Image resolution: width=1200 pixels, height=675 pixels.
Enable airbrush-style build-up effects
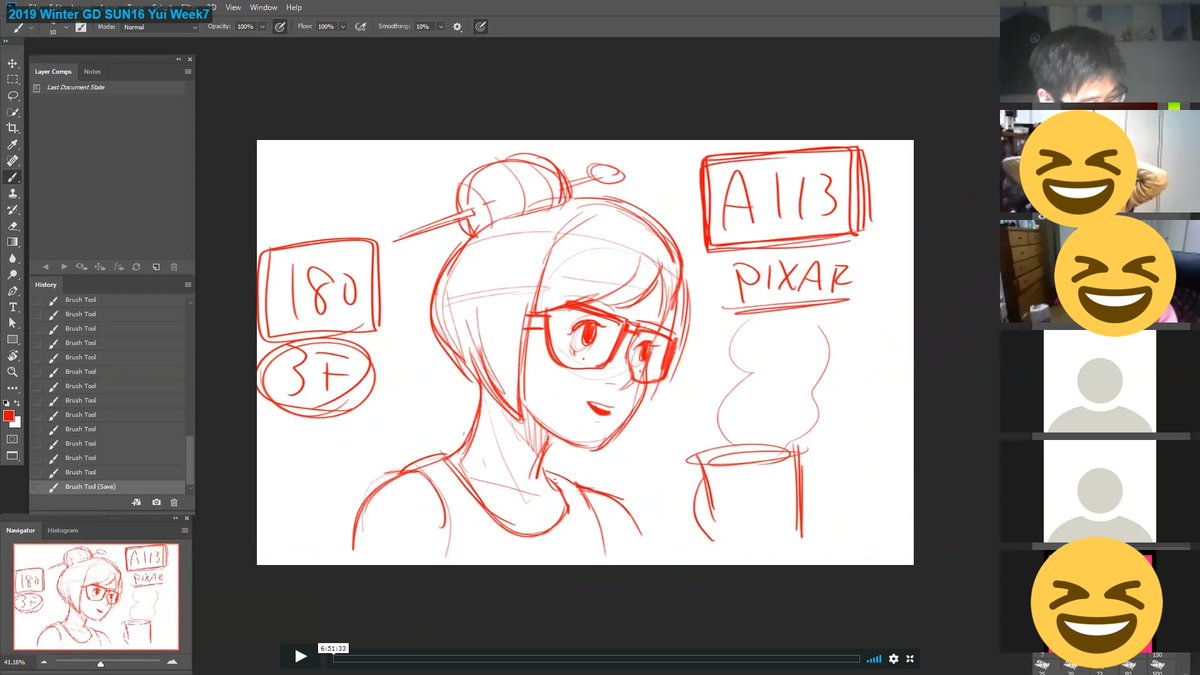(x=359, y=27)
